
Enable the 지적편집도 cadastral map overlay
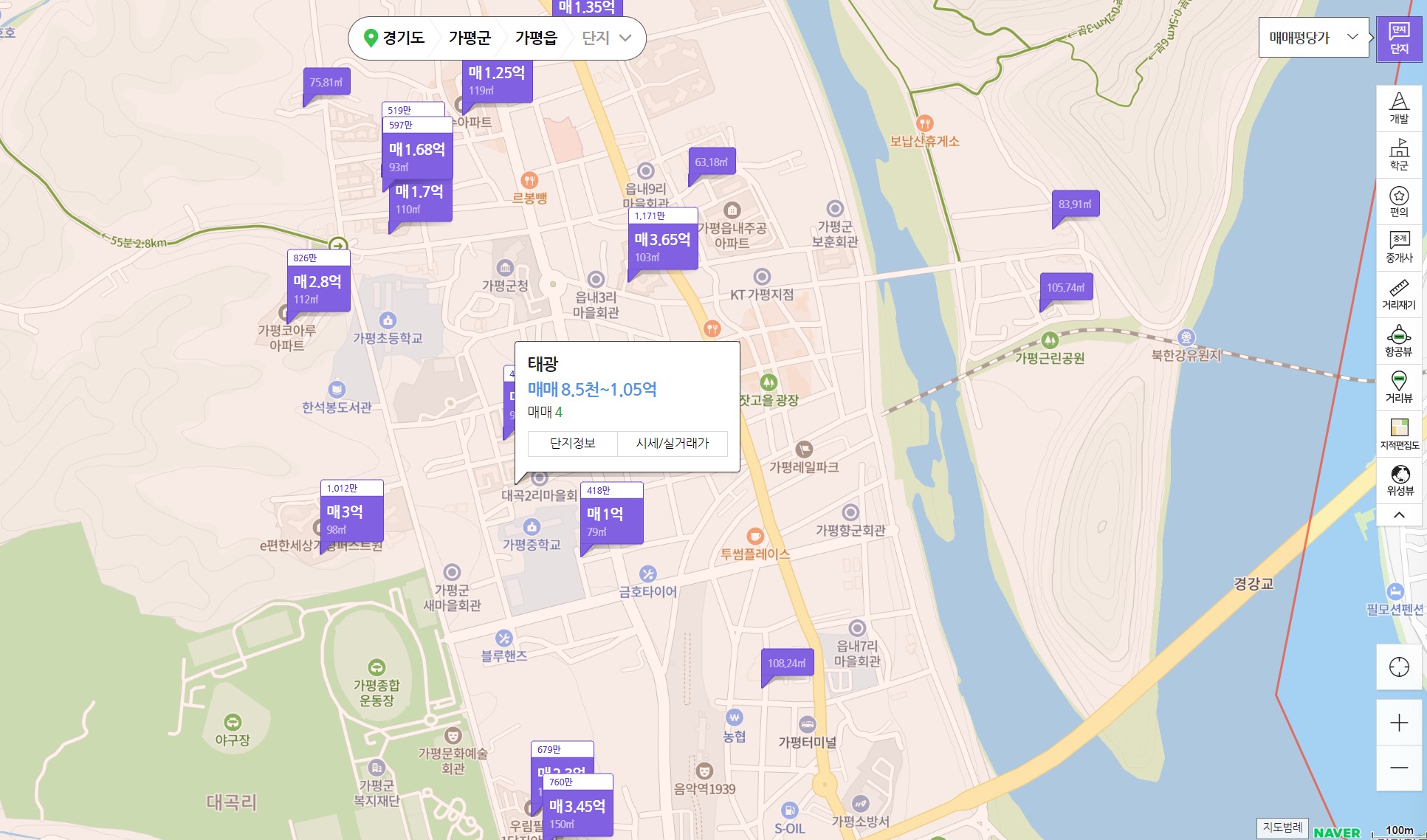[1399, 434]
